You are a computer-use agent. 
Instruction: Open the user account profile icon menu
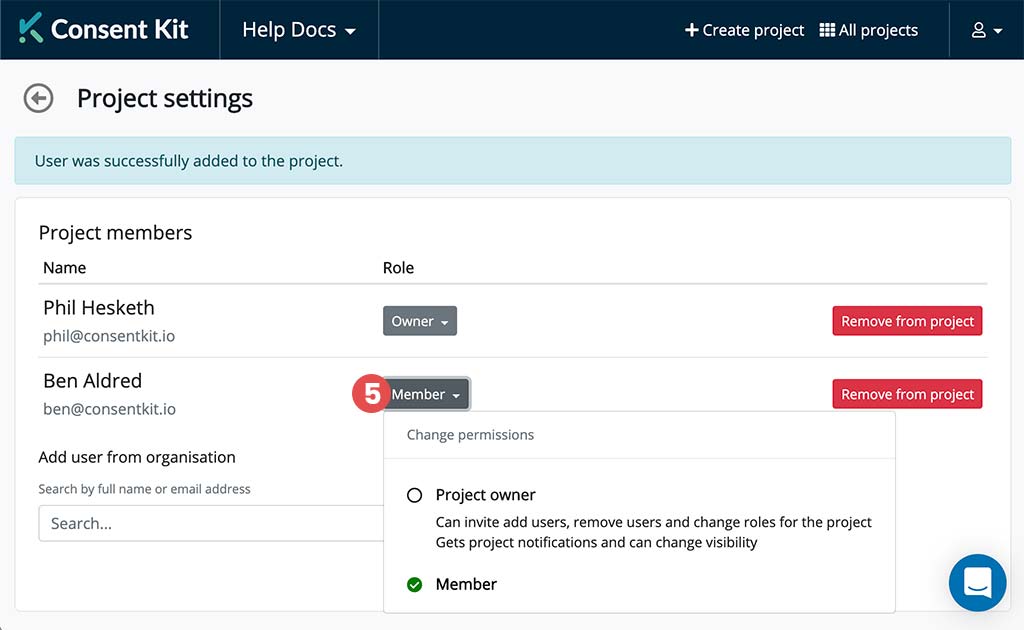click(x=986, y=30)
